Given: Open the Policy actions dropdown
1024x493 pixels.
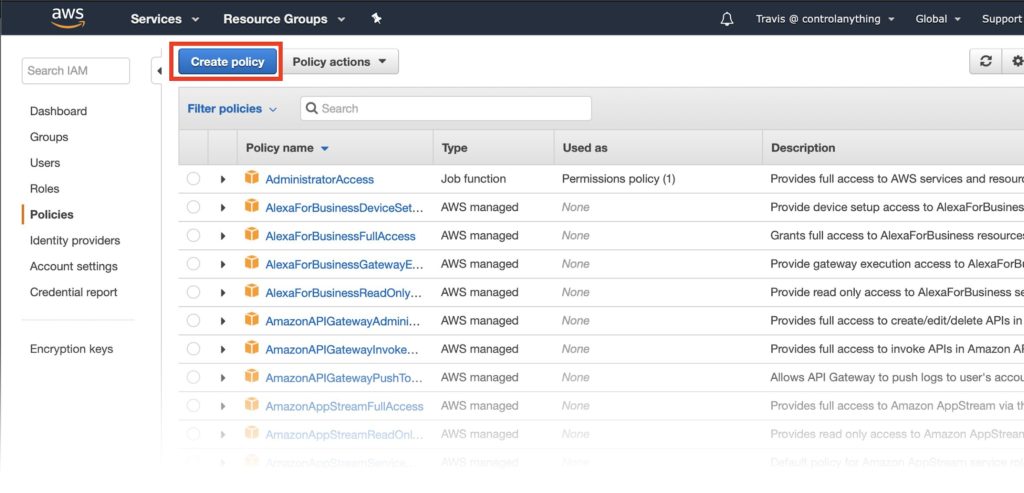Looking at the screenshot, I should pyautogui.click(x=340, y=61).
